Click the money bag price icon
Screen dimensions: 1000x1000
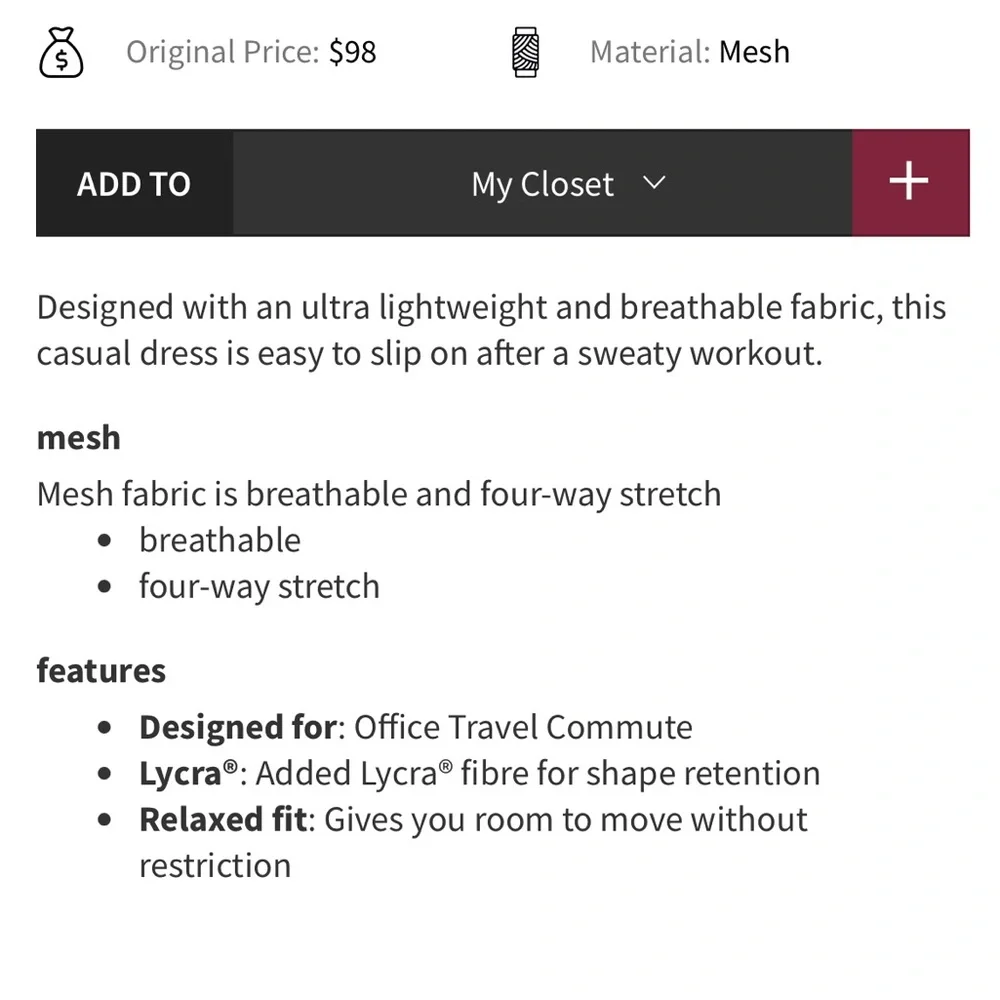(61, 52)
